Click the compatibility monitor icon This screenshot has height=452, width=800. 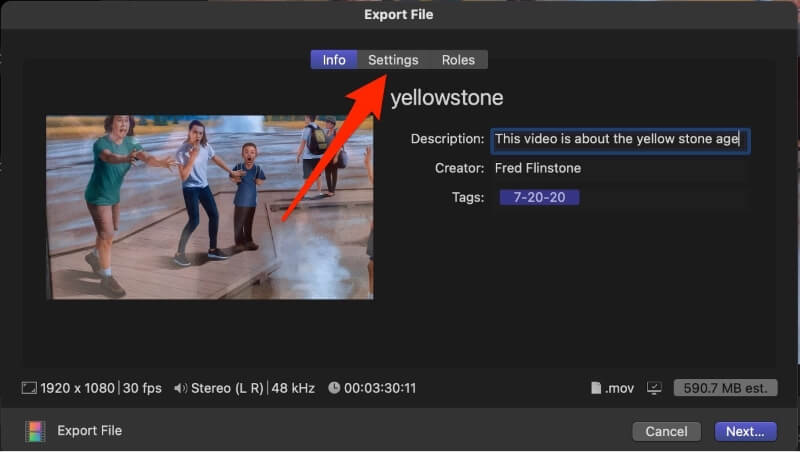pyautogui.click(x=654, y=388)
